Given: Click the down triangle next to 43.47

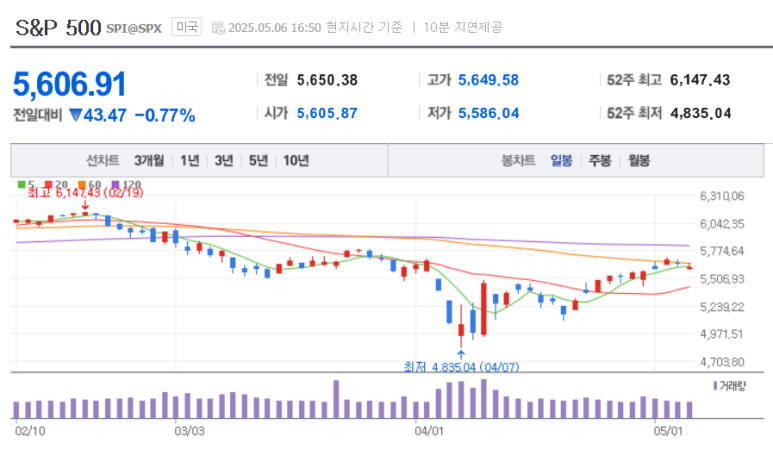Looking at the screenshot, I should click(x=75, y=115).
